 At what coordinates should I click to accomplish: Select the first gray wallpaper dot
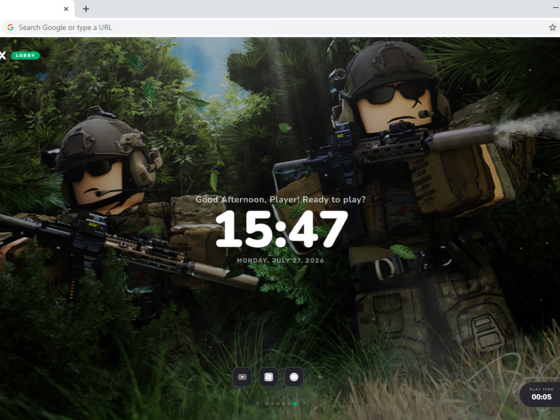266,404
